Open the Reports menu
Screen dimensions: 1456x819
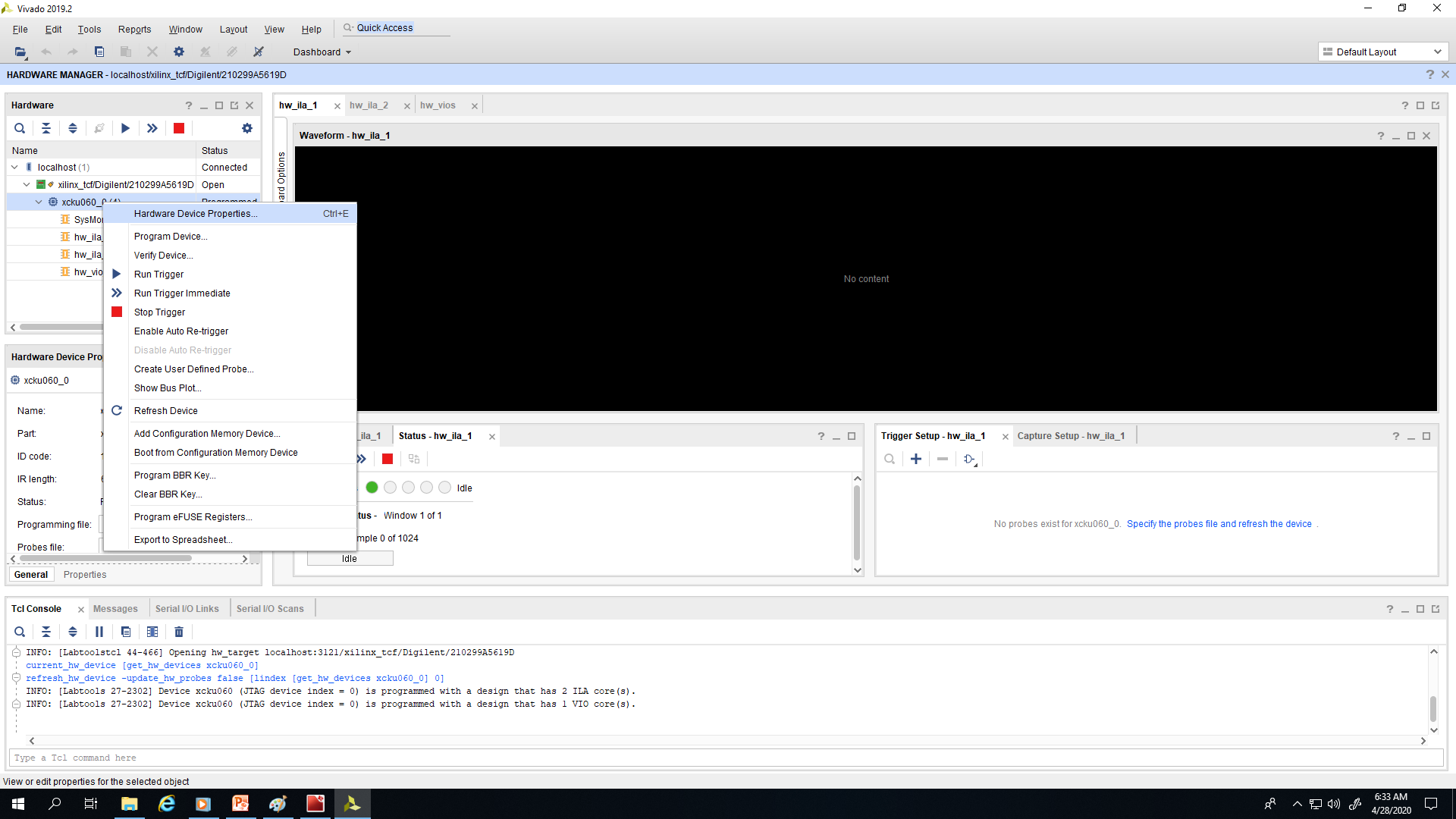[x=134, y=30]
